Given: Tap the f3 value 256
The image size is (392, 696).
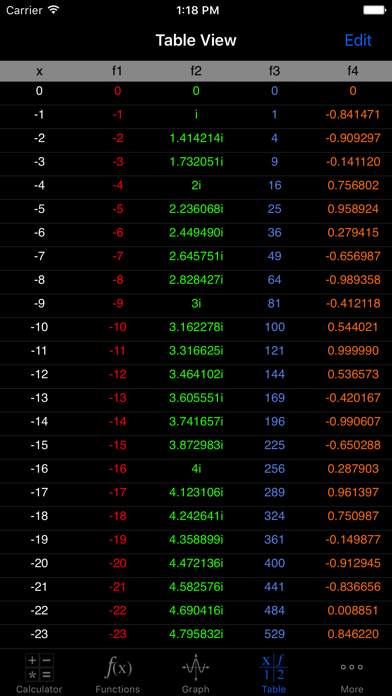Looking at the screenshot, I should 274,469.
